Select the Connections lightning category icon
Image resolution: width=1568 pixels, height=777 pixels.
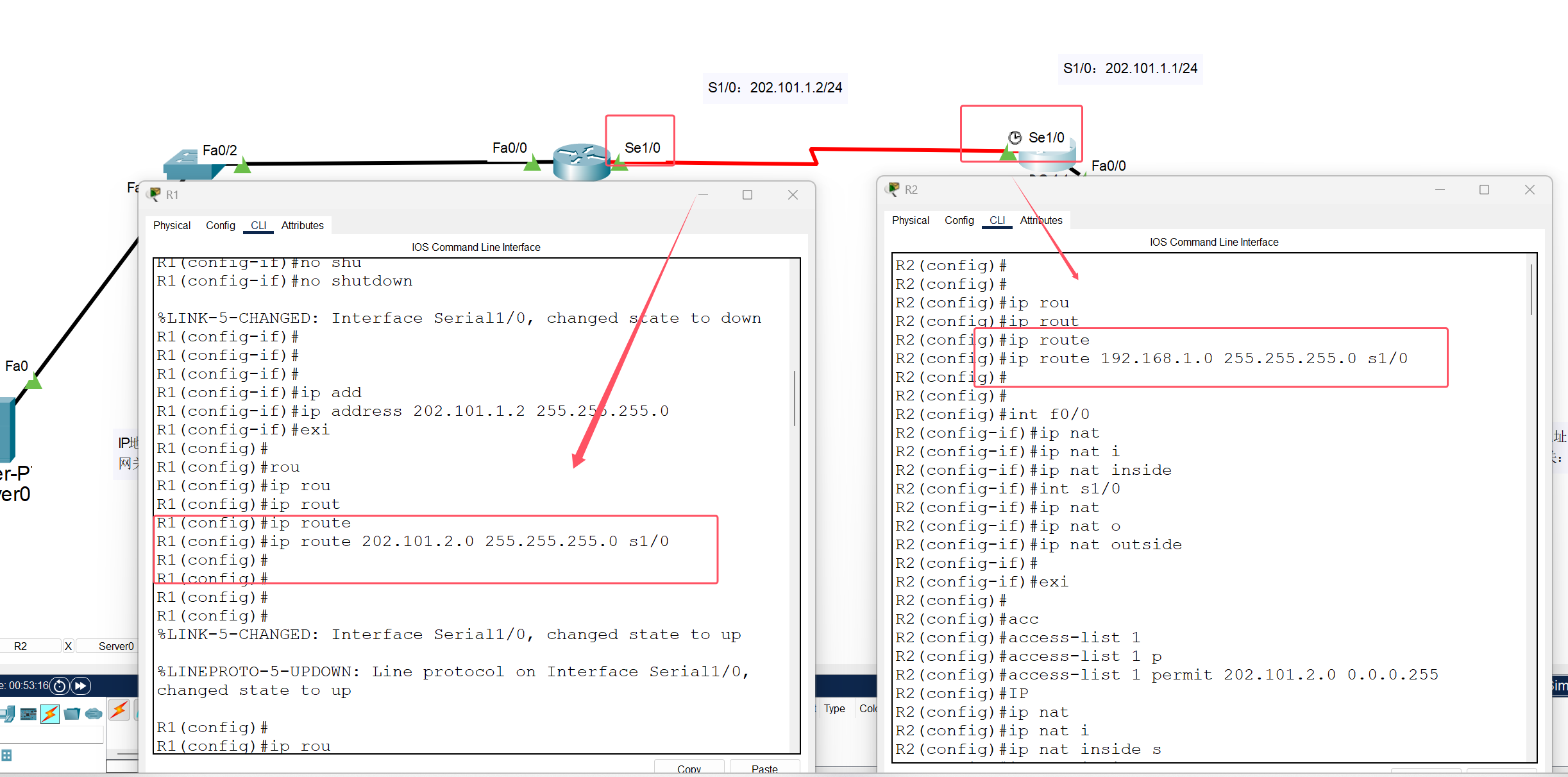[x=50, y=713]
